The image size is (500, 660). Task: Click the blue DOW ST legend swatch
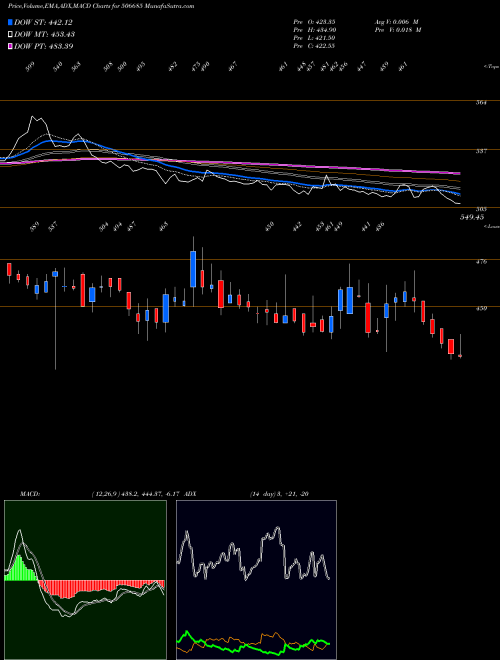pos(11,23)
